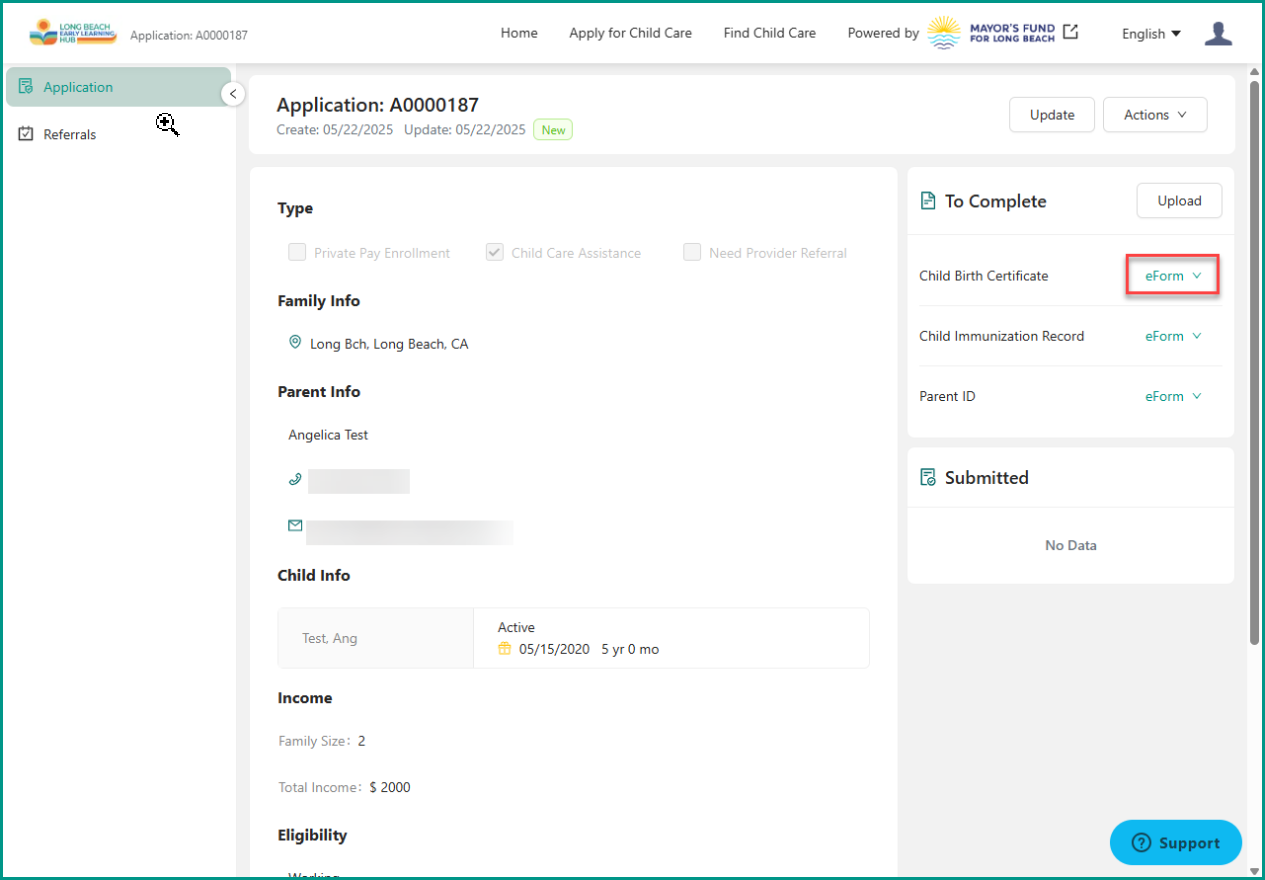Click the To Complete document icon
The height and width of the screenshot is (880, 1265).
coord(928,201)
